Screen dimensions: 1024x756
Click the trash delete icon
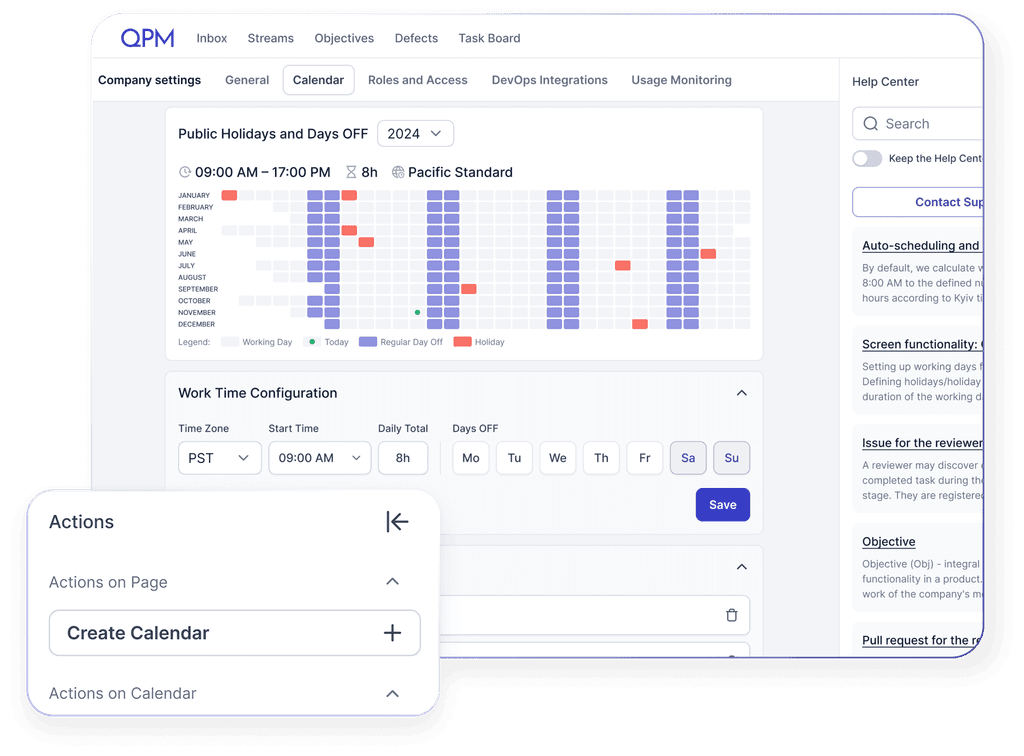tap(732, 615)
